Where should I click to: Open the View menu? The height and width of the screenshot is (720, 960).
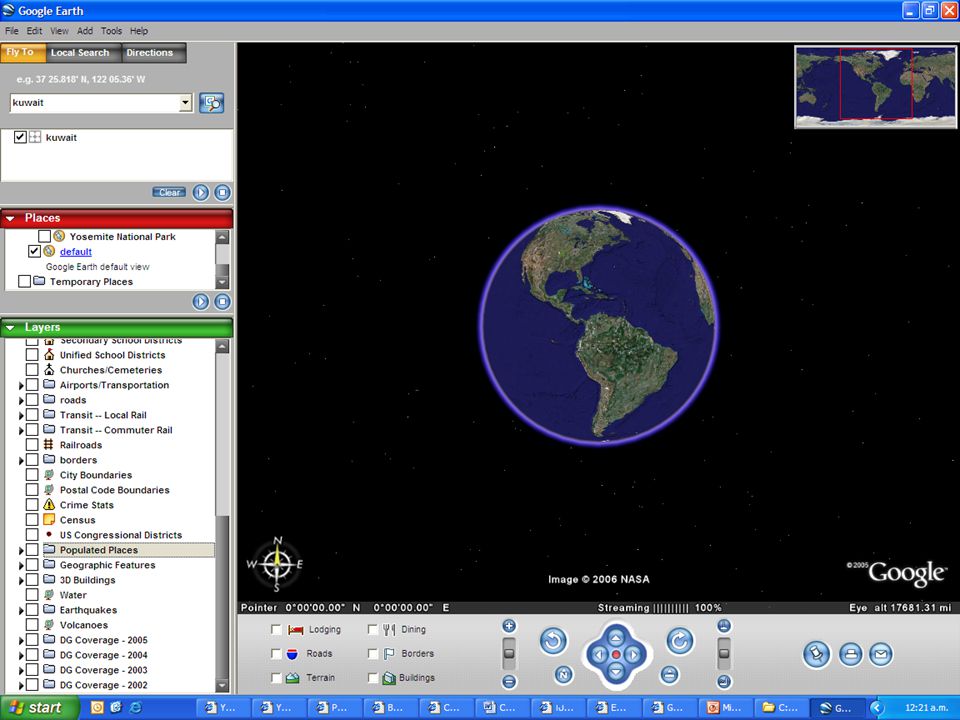59,31
